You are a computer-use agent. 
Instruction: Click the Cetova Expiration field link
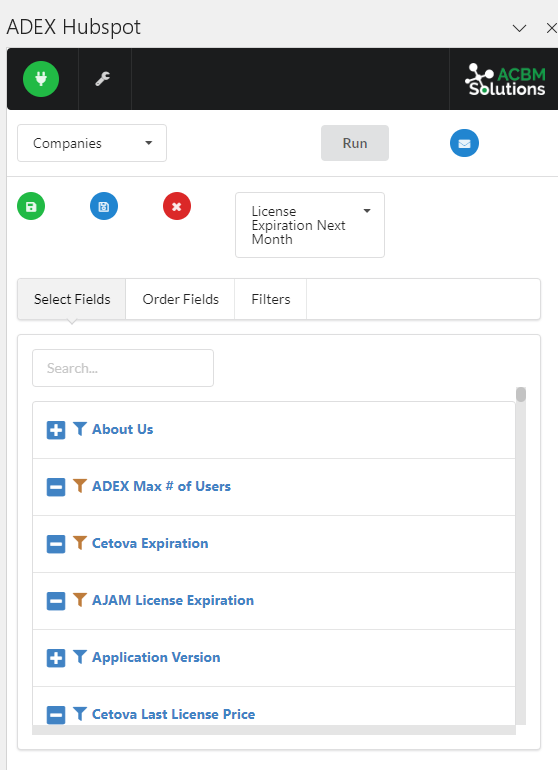(150, 543)
